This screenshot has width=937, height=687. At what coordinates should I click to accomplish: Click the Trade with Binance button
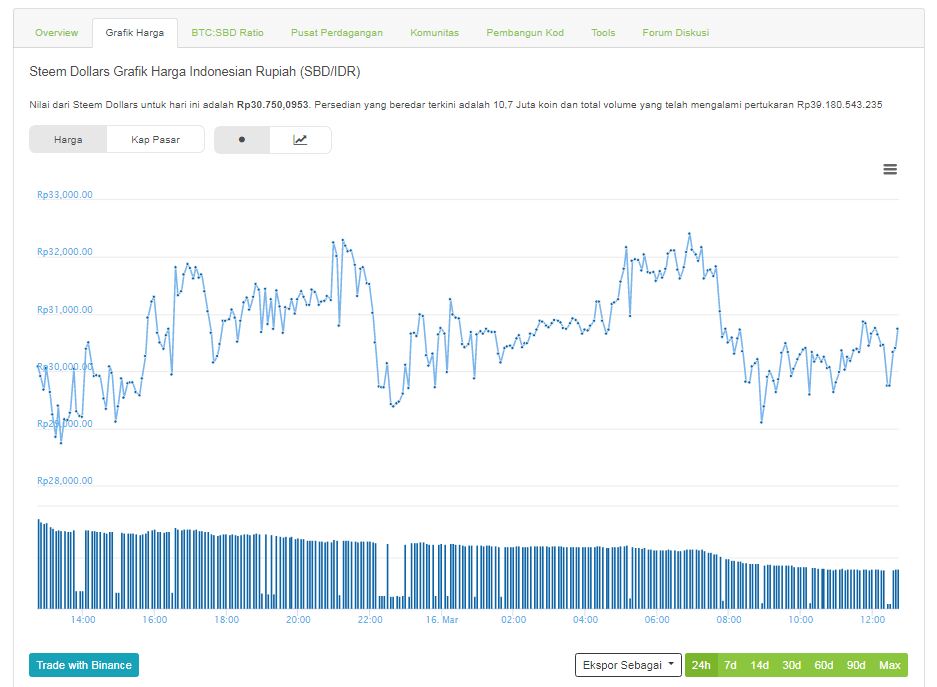84,665
